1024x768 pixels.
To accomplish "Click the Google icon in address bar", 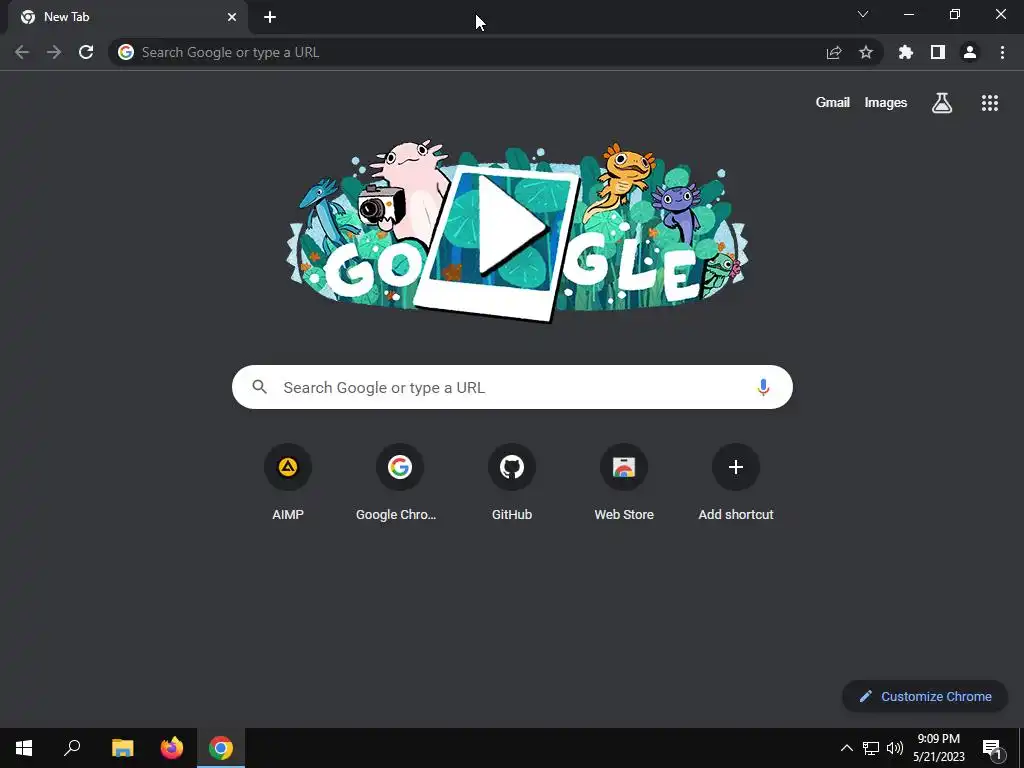I will tap(126, 52).
